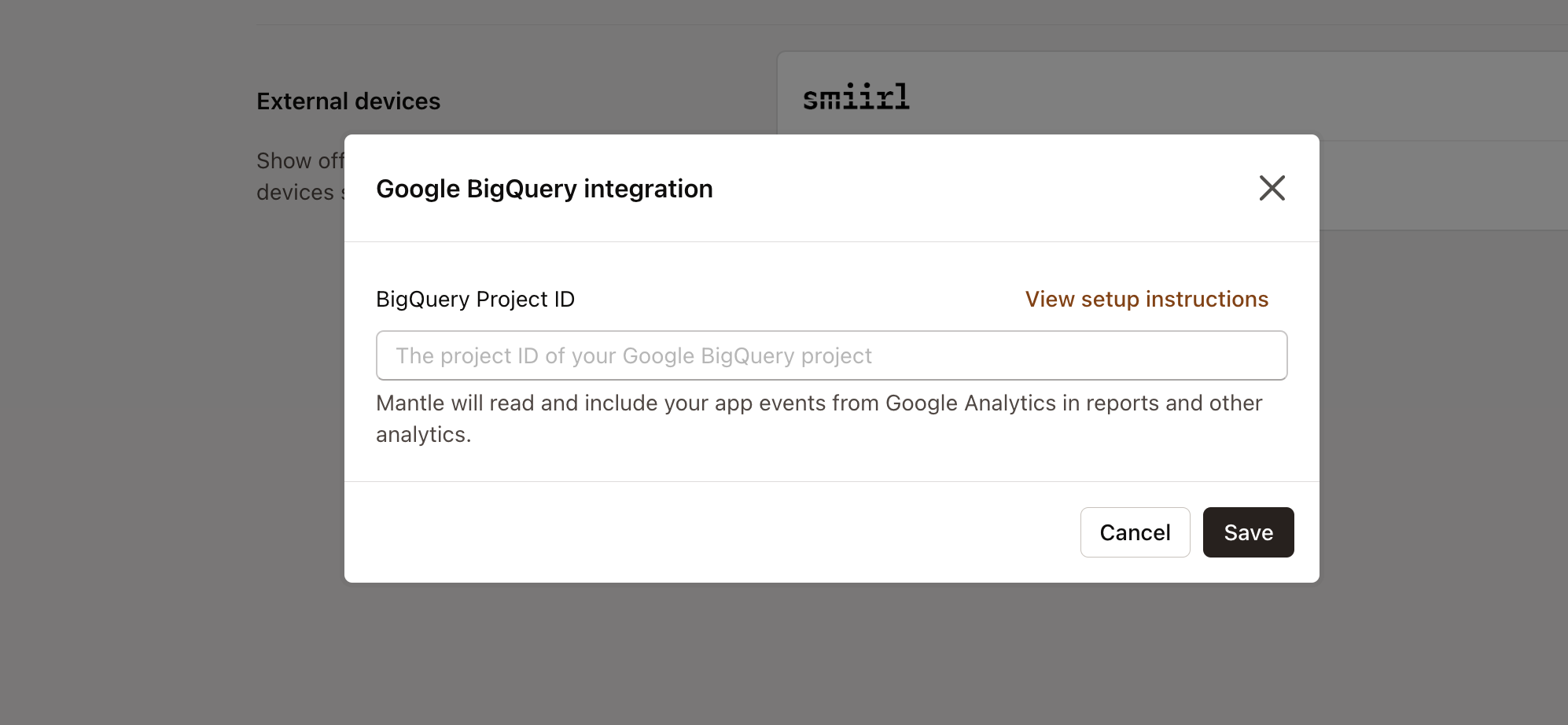
Task: Click inside the field with placeholder text
Action: (831, 355)
